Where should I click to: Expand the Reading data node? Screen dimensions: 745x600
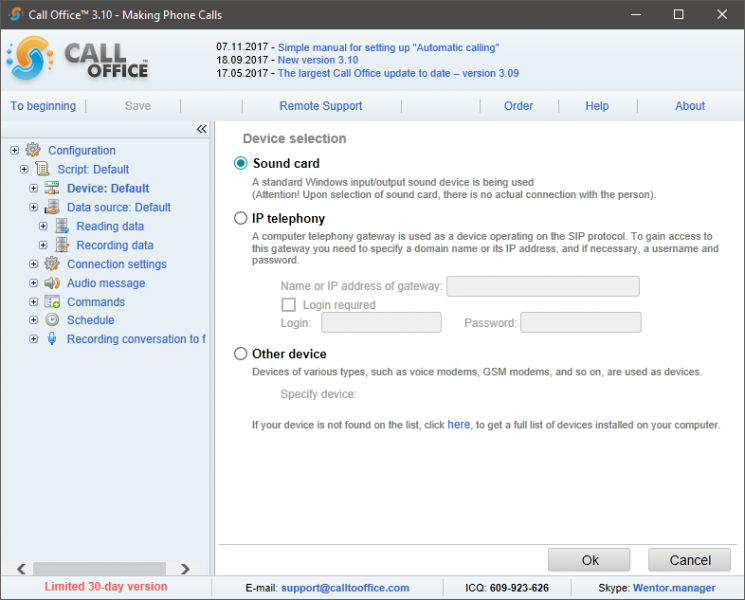pyautogui.click(x=43, y=226)
